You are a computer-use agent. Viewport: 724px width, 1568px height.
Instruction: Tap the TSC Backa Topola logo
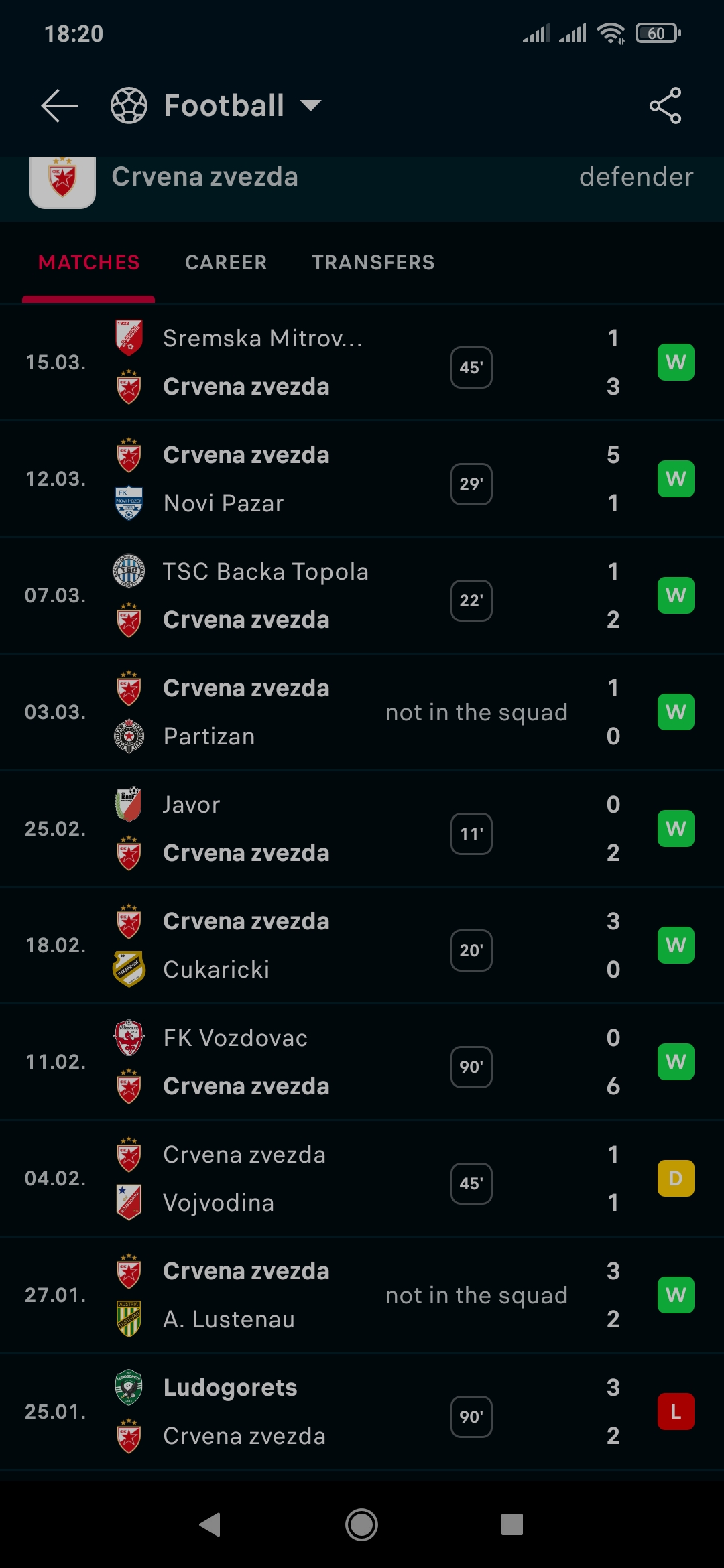(129, 572)
